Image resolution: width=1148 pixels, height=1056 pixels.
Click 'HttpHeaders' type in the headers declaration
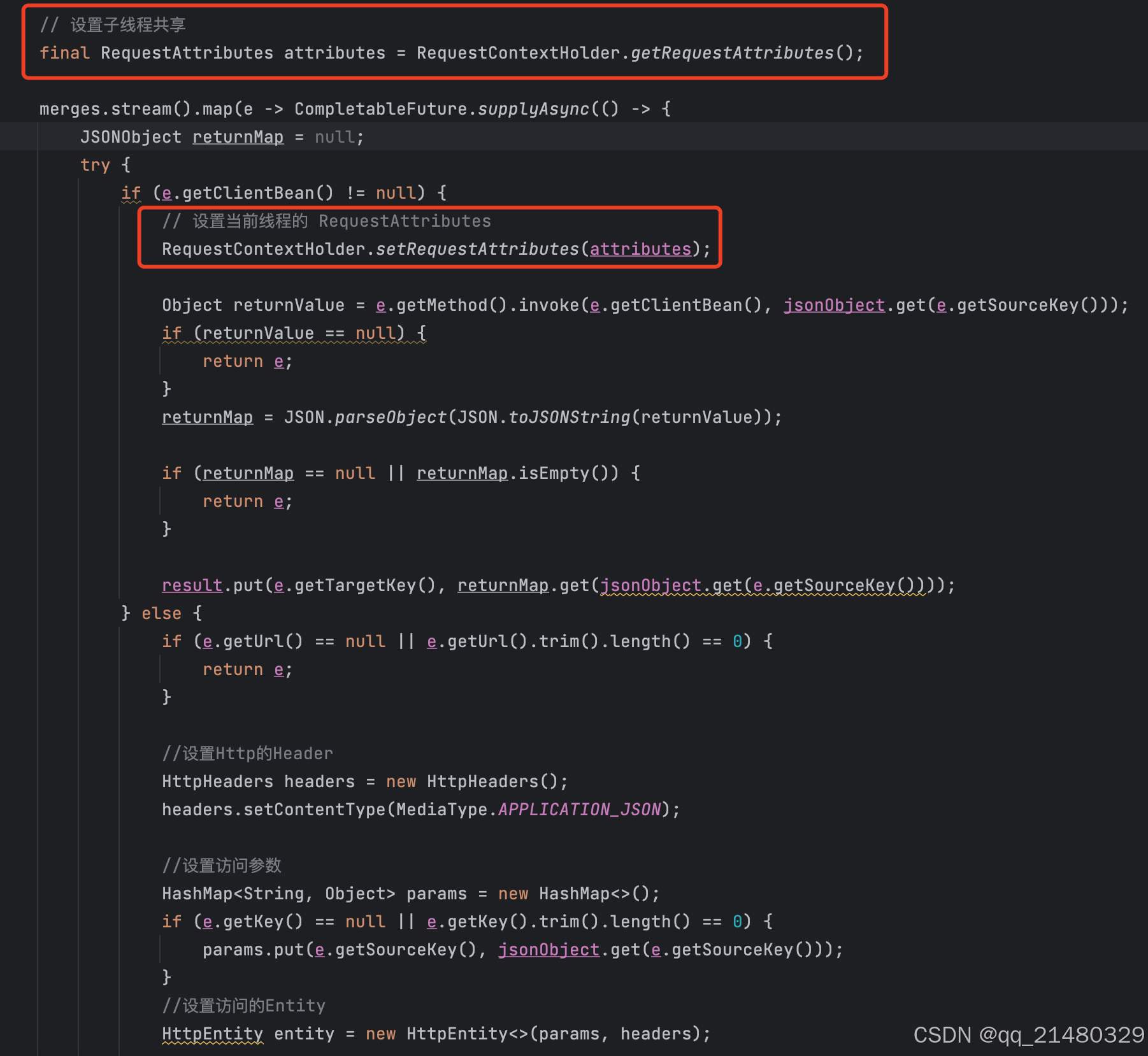pos(217,781)
